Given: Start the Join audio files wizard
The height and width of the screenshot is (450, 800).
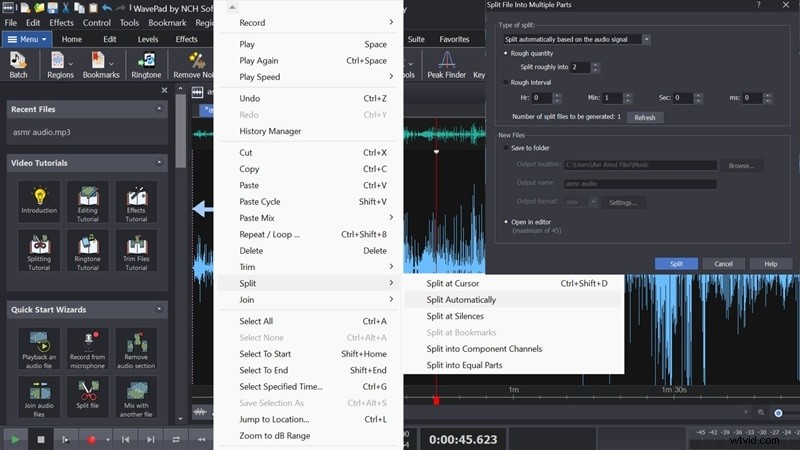Looking at the screenshot, I should coord(39,397).
